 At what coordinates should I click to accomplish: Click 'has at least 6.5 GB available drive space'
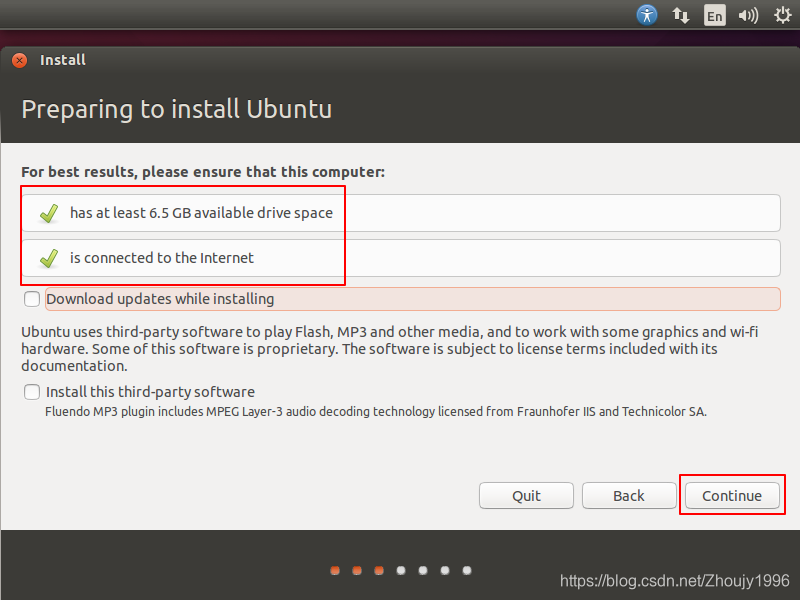pos(201,213)
